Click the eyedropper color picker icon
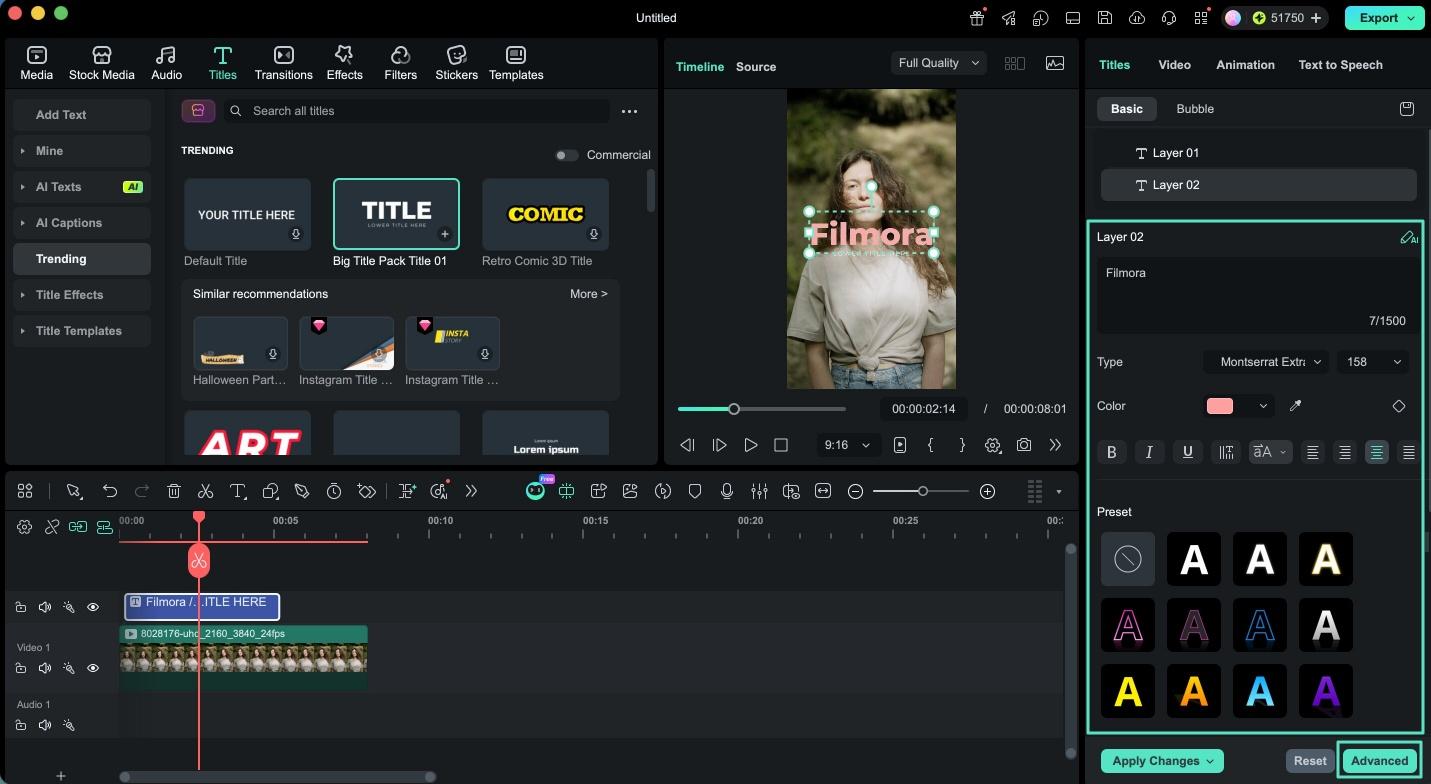 click(1295, 406)
